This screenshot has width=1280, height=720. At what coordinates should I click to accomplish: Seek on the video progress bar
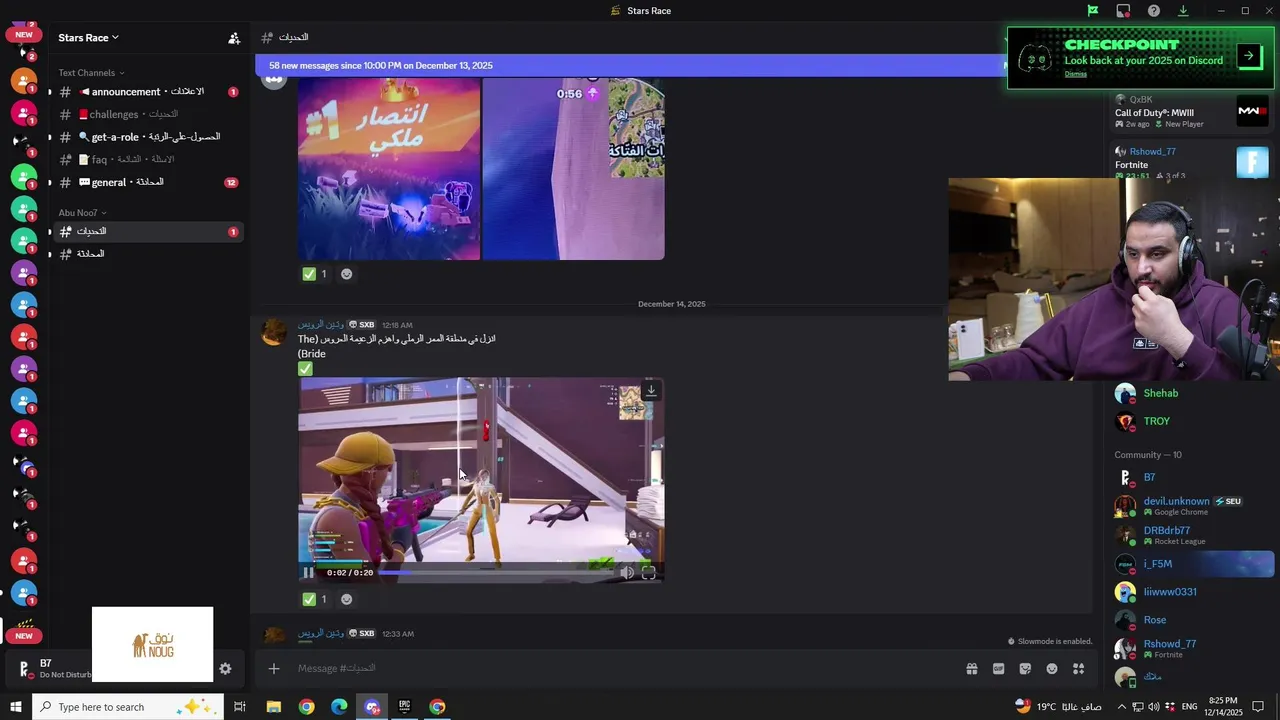coord(494,573)
